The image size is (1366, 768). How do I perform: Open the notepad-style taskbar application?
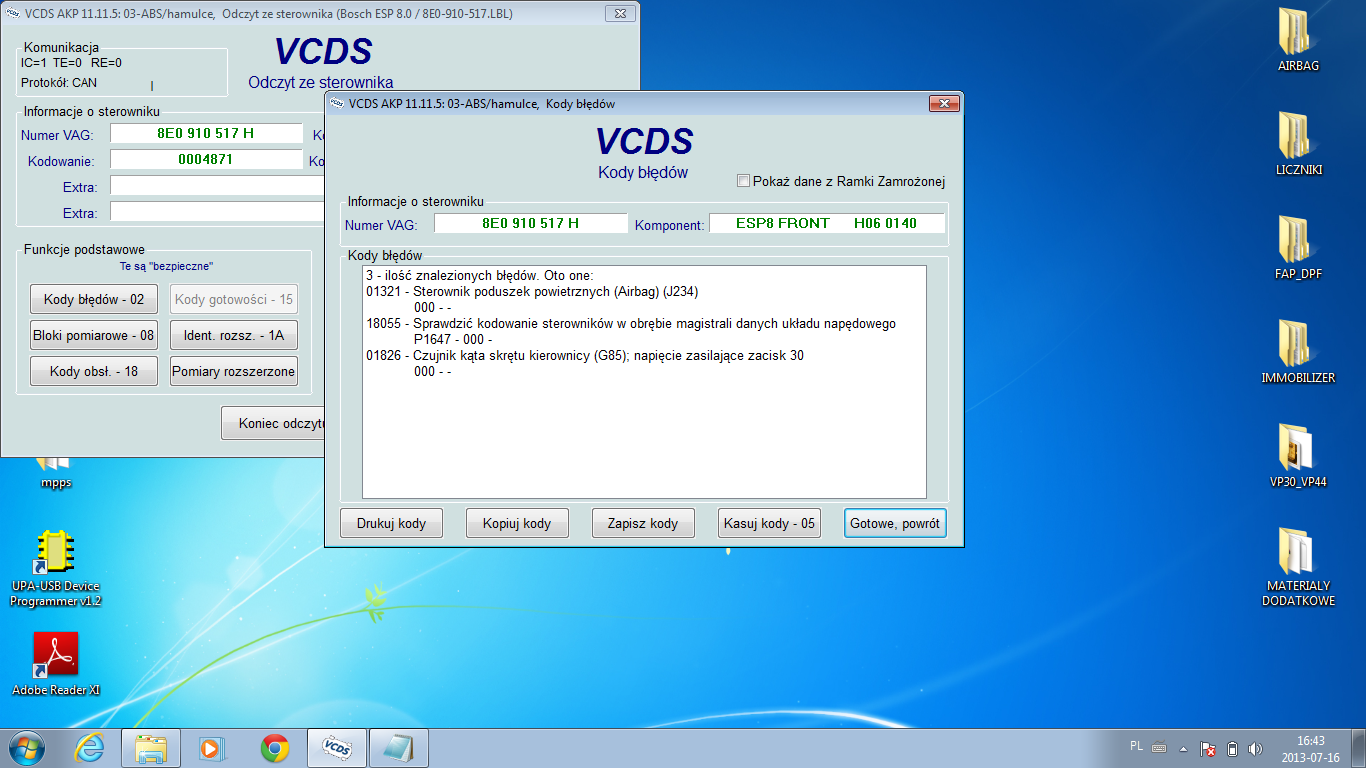point(399,747)
